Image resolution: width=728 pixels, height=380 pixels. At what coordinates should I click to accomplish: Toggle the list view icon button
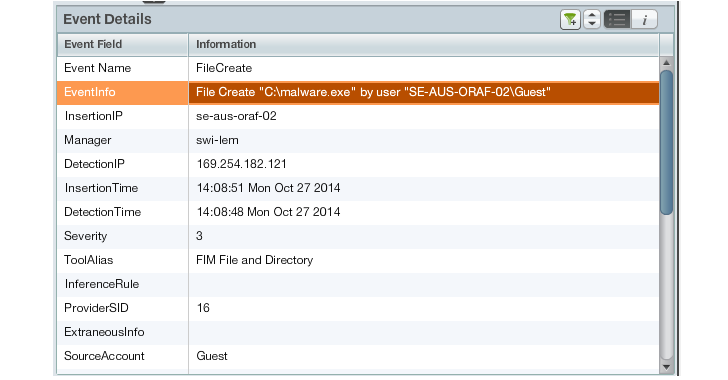[617, 20]
